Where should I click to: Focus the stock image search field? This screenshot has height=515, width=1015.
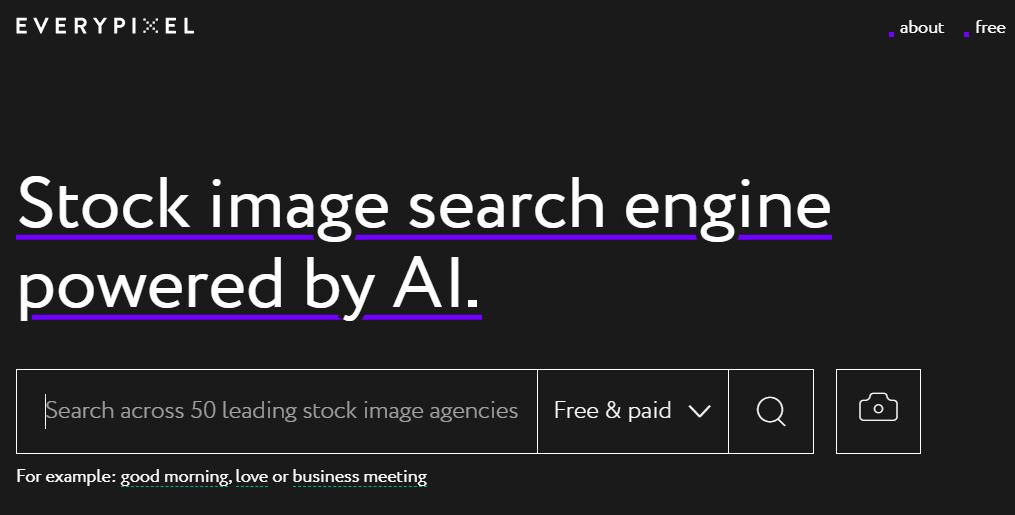(277, 411)
